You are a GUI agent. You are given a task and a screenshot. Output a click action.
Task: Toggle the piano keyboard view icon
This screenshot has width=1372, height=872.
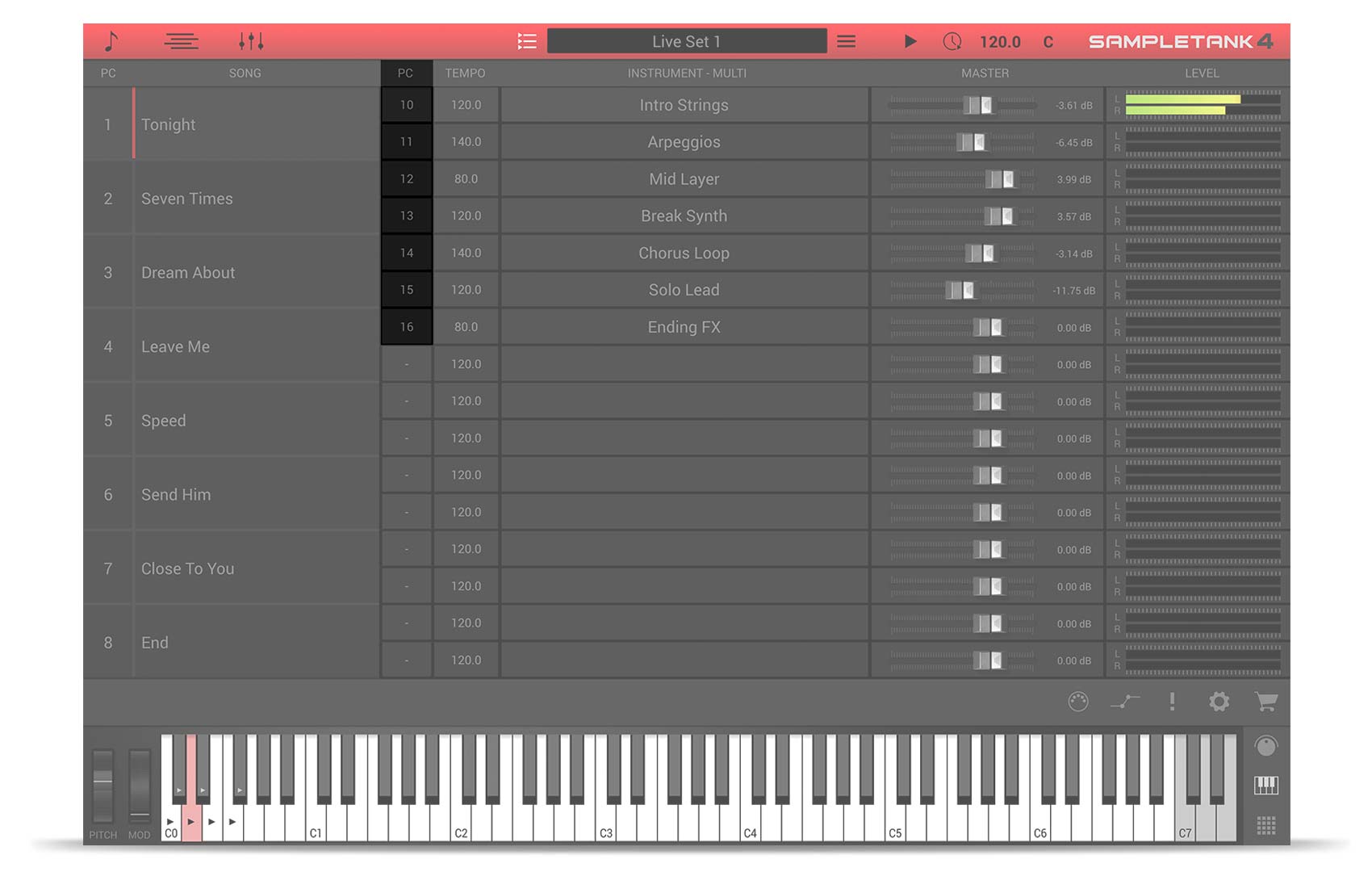tap(1265, 785)
